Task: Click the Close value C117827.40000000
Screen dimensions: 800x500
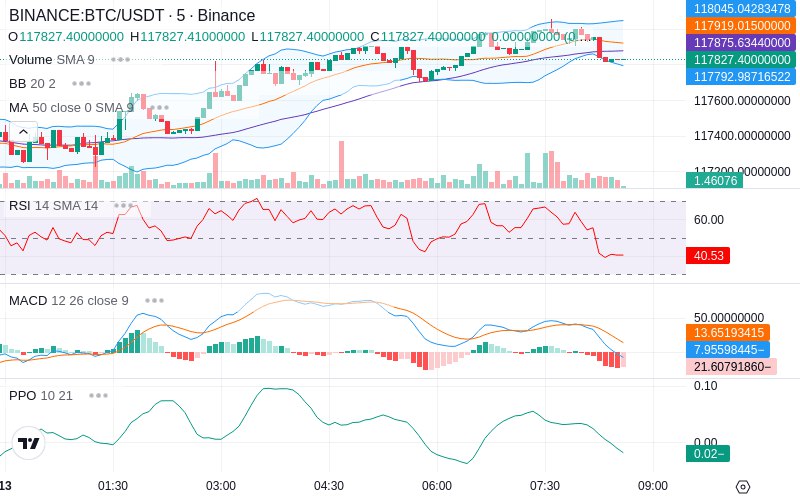Action: pos(428,37)
